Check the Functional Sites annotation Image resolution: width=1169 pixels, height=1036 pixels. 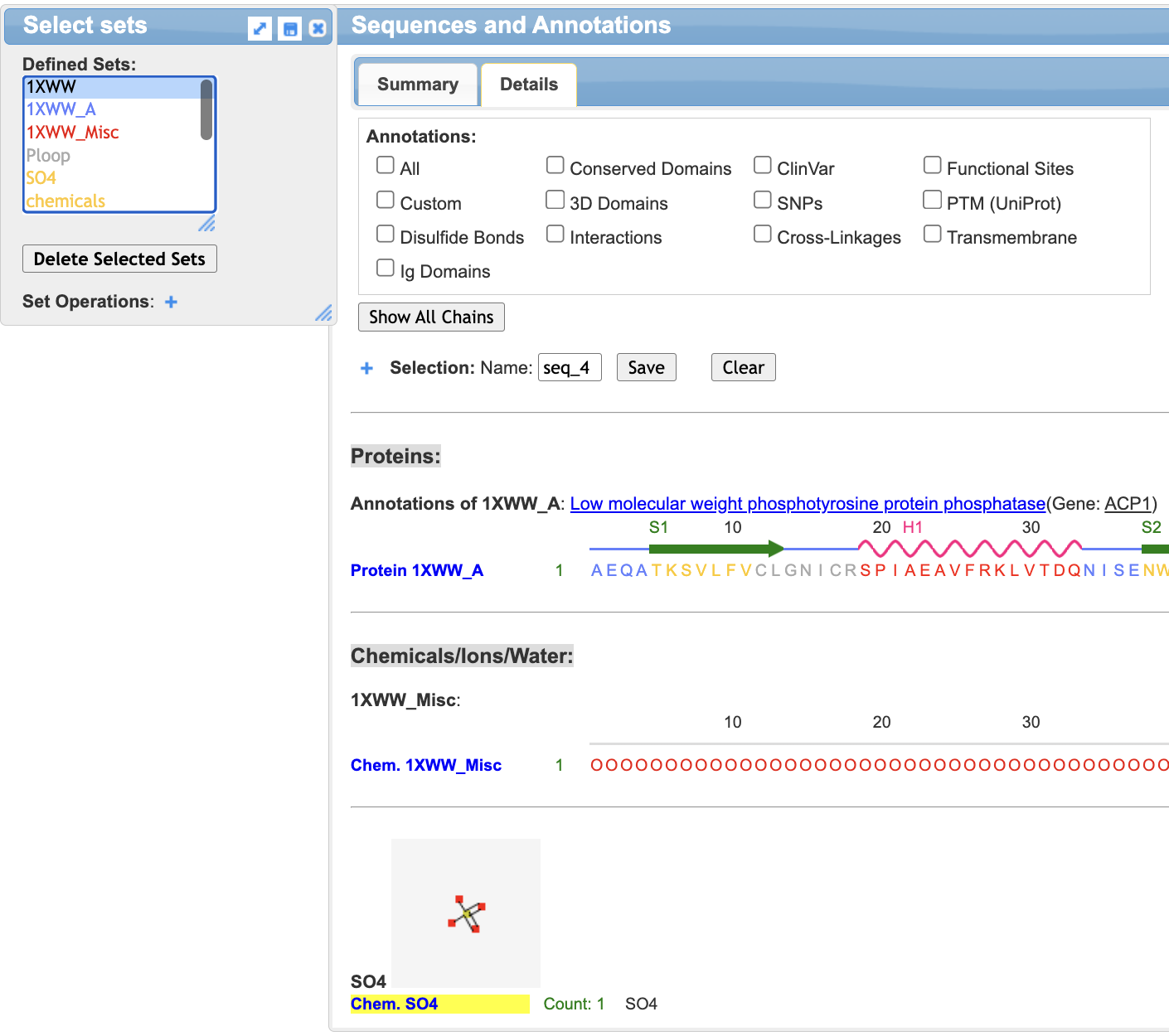point(932,166)
